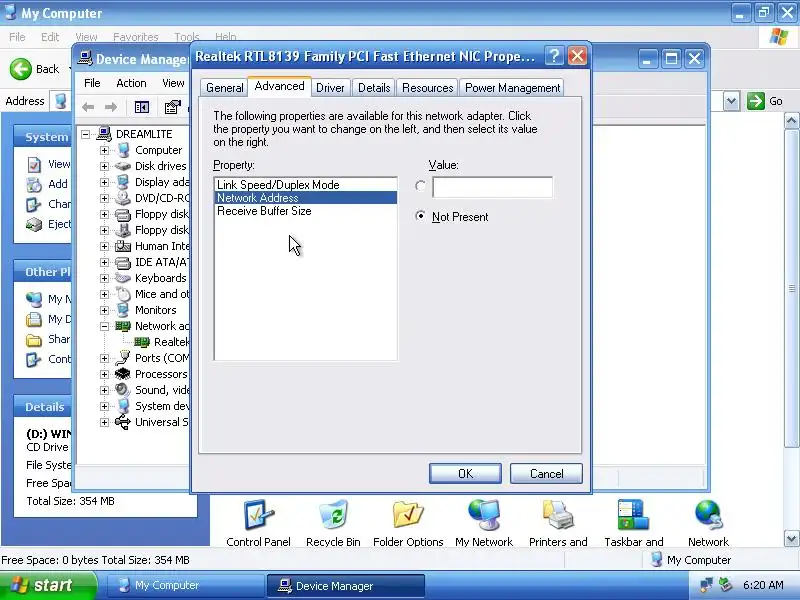Open Device Manager's View menu
Screen dimensions: 800x600
pos(173,83)
